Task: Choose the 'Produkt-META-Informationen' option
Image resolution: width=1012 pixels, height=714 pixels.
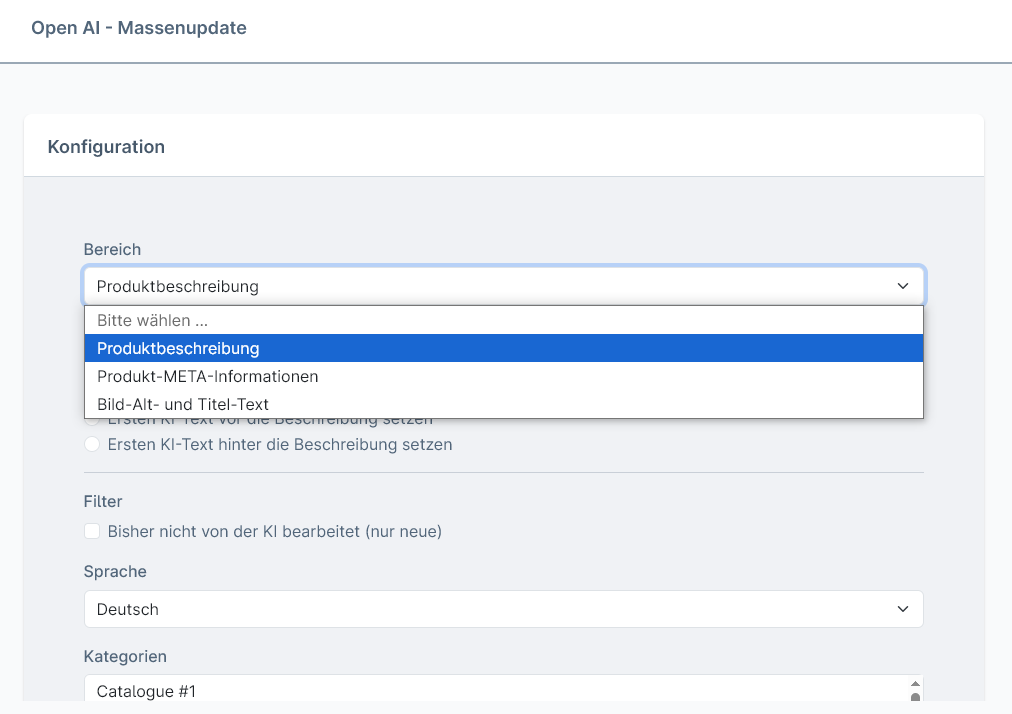Action: click(x=504, y=376)
